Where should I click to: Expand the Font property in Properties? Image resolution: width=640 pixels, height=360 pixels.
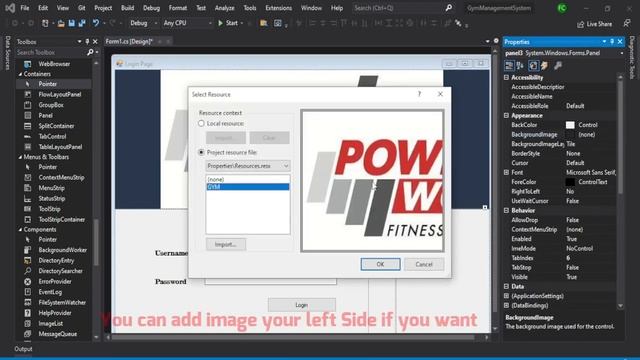(507, 173)
